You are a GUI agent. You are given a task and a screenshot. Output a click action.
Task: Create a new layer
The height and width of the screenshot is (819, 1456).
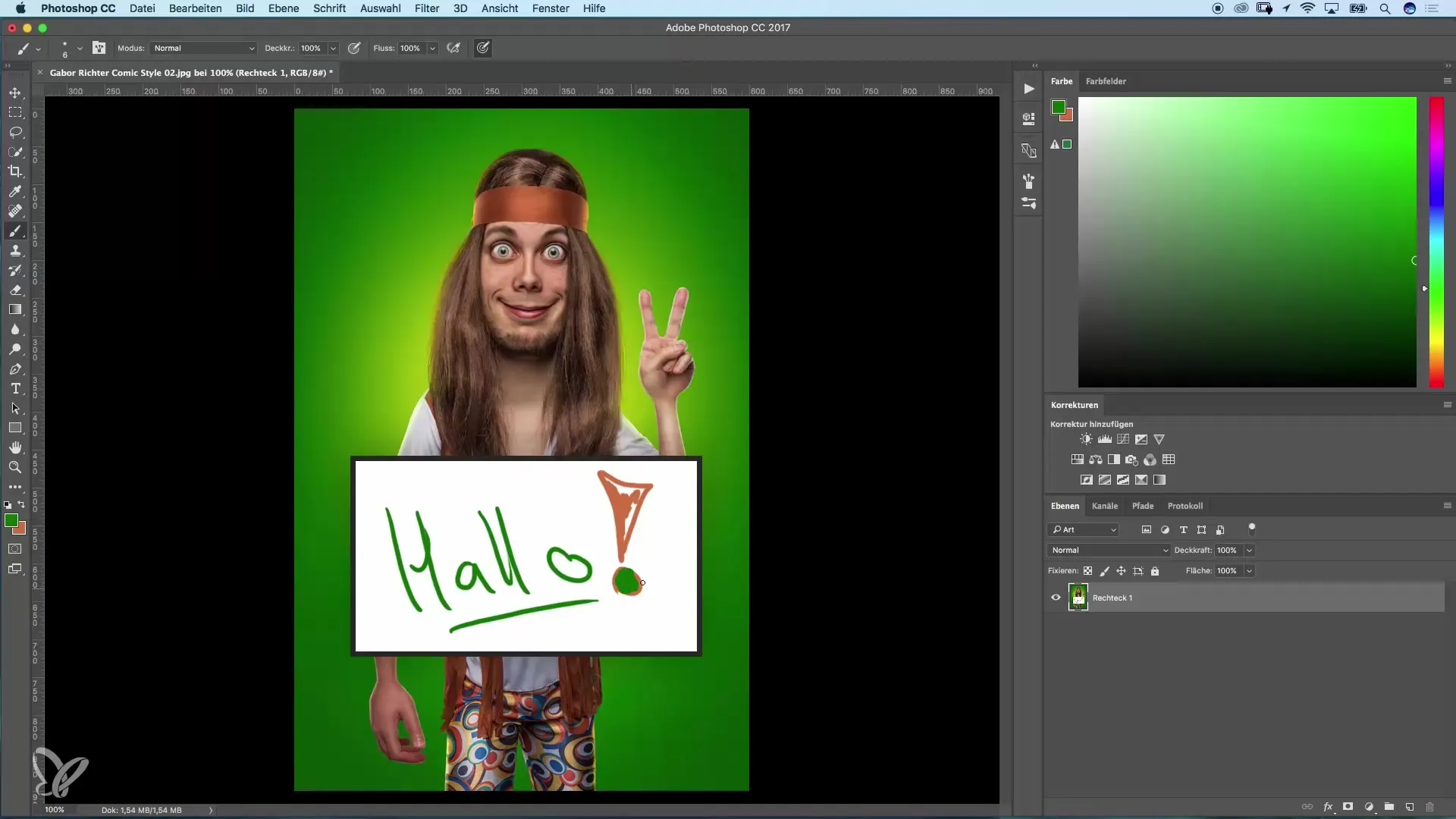tap(1410, 807)
